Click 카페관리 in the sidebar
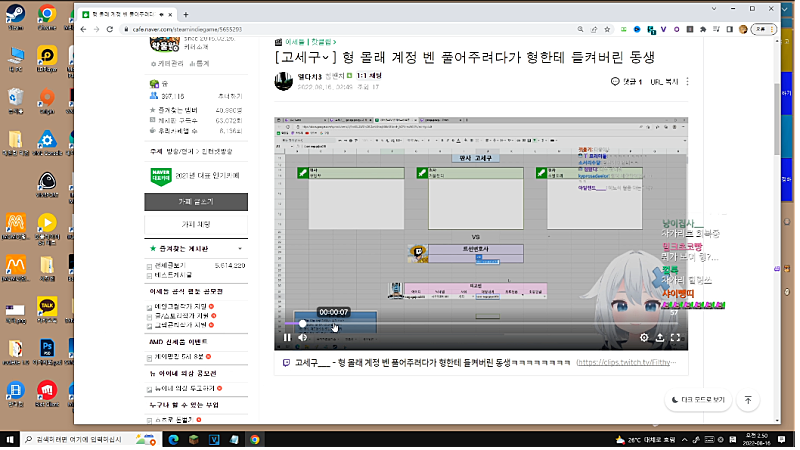This screenshot has height=450, width=800. point(167,64)
